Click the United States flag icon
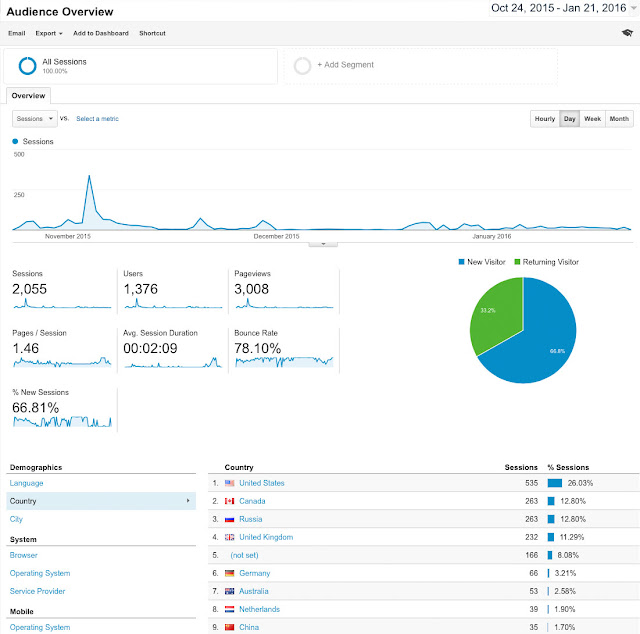Screen dimensions: 640x634 coord(229,483)
